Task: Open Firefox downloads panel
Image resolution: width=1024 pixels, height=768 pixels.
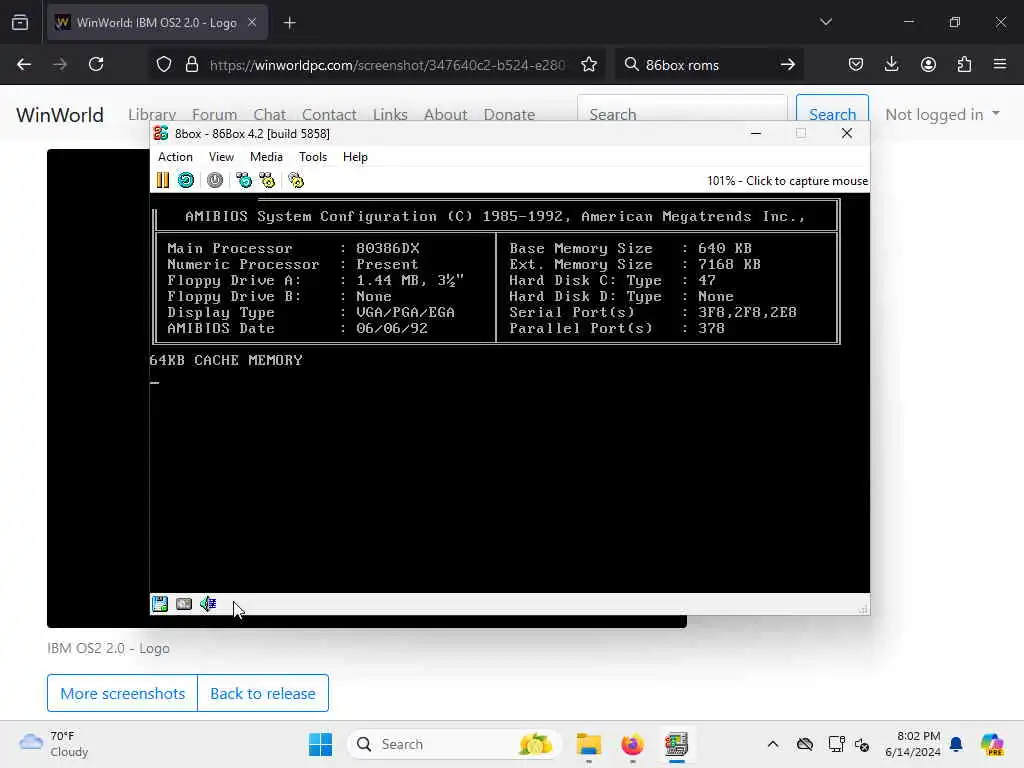Action: point(891,65)
